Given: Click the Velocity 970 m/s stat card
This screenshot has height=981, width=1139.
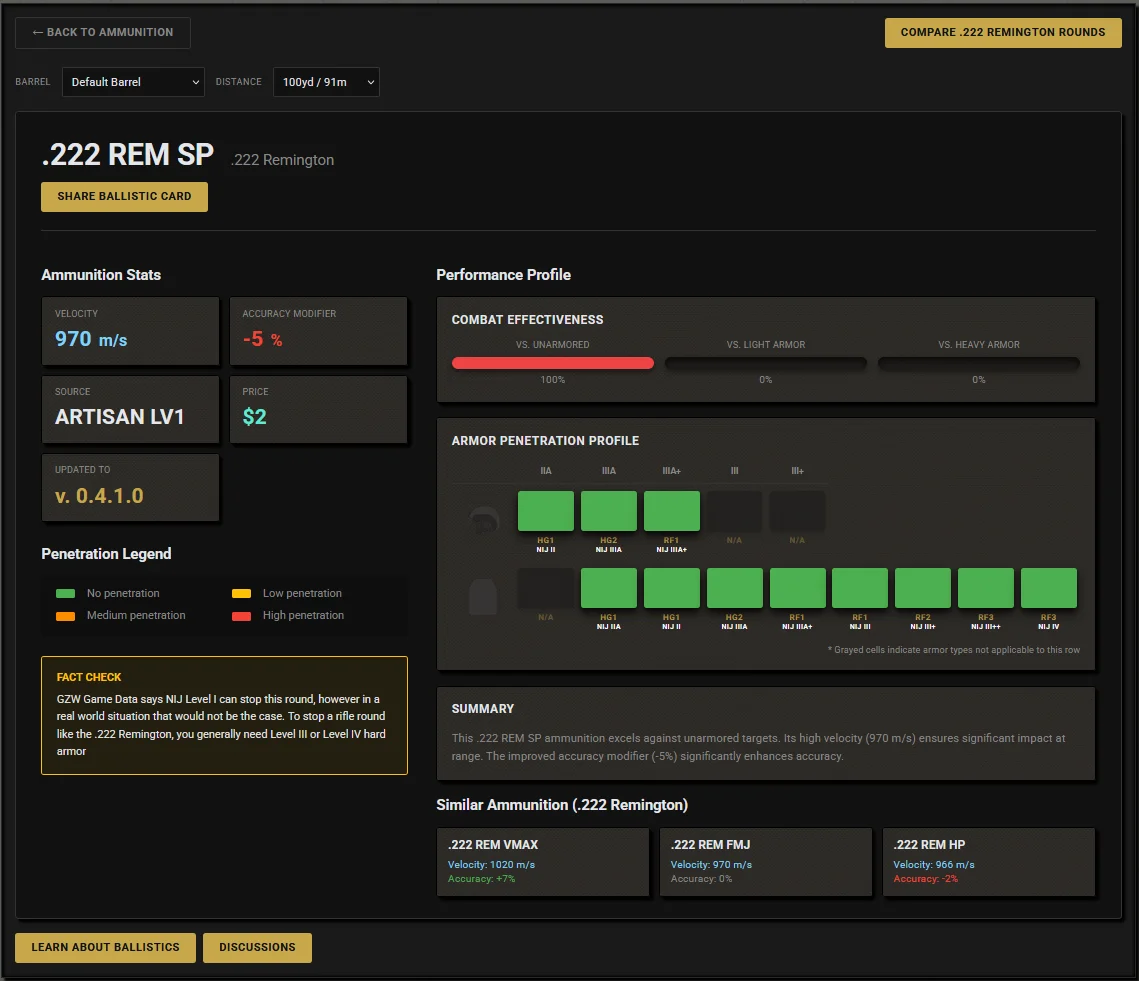Looking at the screenshot, I should (131, 331).
